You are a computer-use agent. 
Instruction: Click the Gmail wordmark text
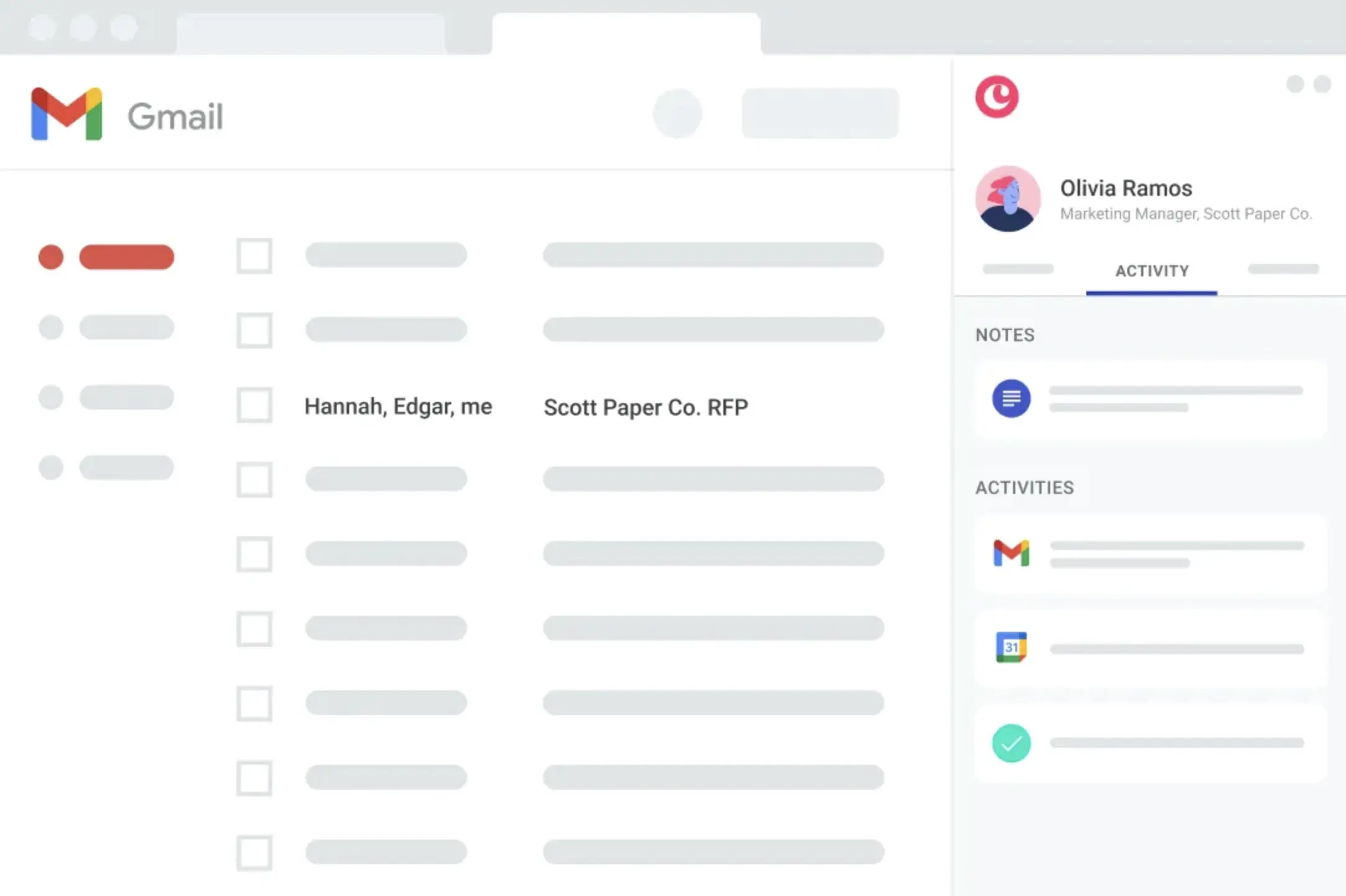[x=175, y=116]
